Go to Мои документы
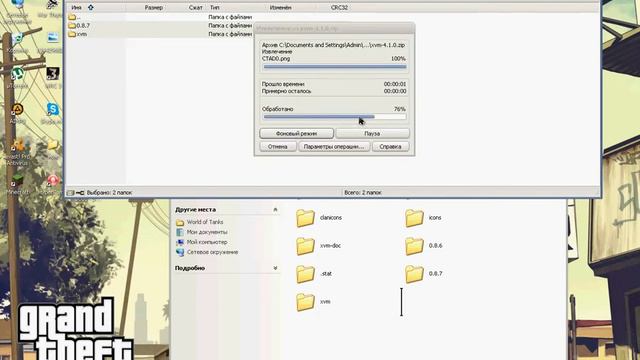 (x=207, y=232)
